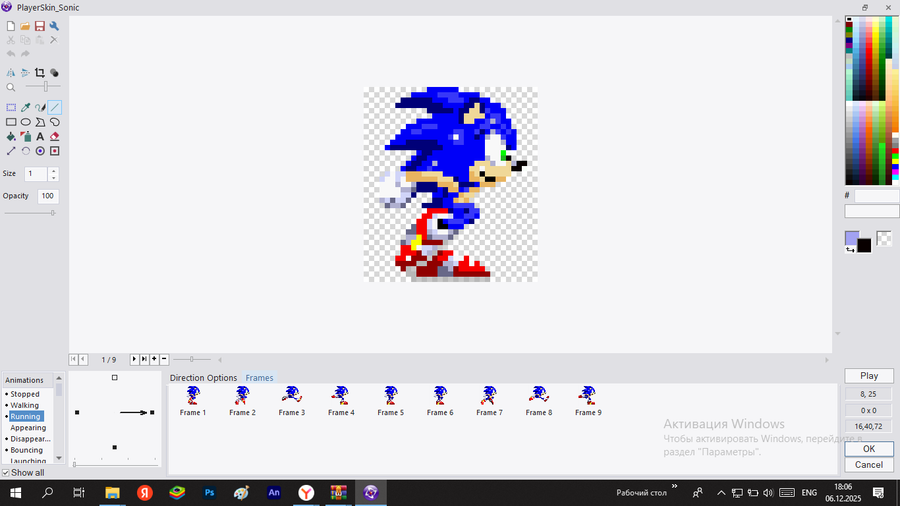Image resolution: width=900 pixels, height=506 pixels.
Task: Go to the first frame button
Action: coord(73,359)
